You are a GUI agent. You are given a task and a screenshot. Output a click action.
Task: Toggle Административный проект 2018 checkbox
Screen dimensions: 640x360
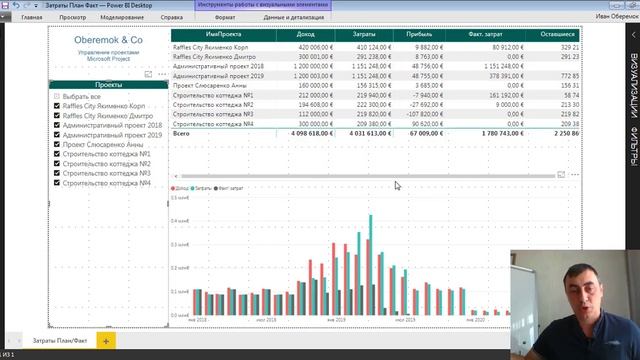pos(57,125)
